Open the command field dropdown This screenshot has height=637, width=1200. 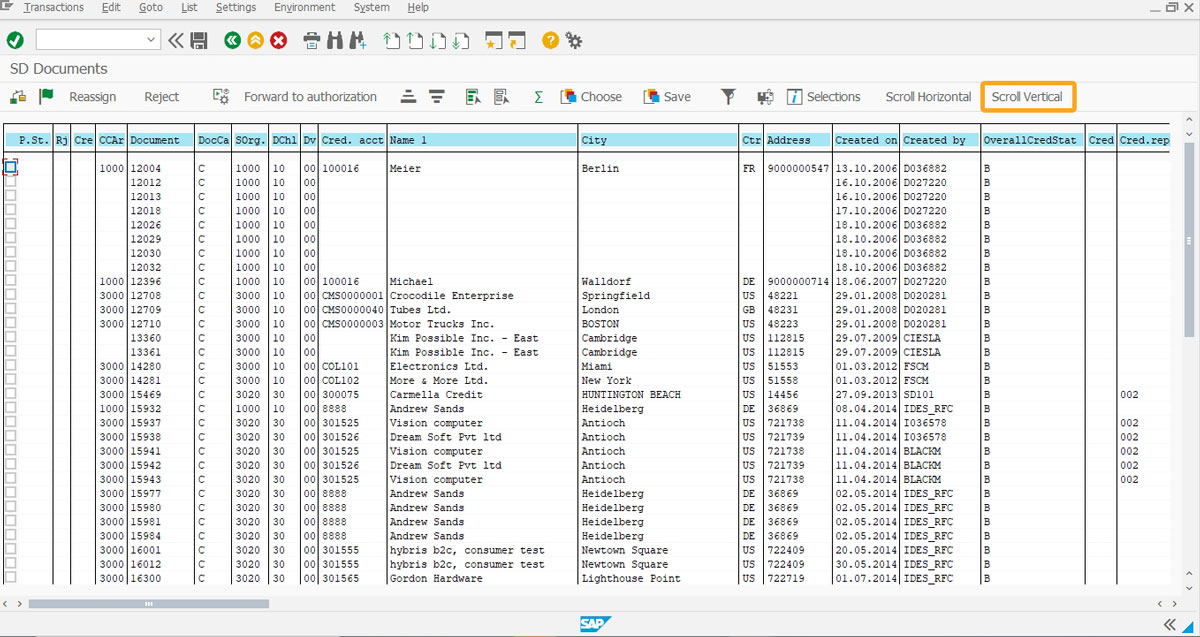point(152,40)
